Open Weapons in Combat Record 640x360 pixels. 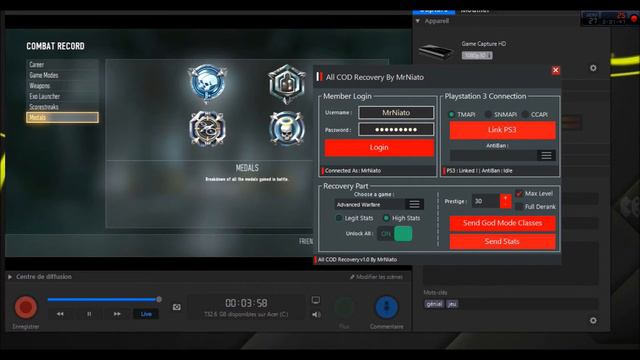(x=62, y=86)
